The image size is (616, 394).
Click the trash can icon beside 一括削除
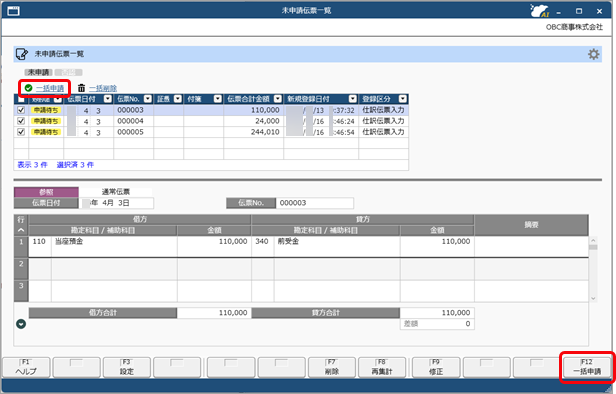pos(81,88)
